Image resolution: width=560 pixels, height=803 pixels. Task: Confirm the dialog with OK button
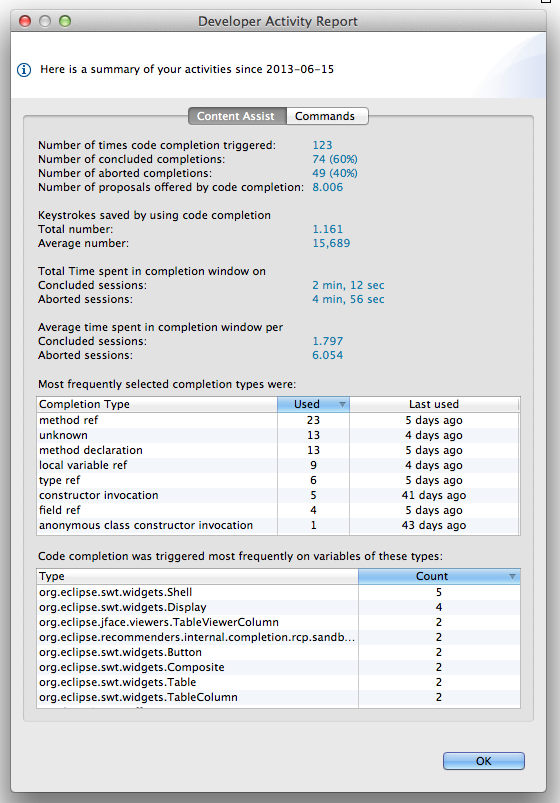pos(484,761)
